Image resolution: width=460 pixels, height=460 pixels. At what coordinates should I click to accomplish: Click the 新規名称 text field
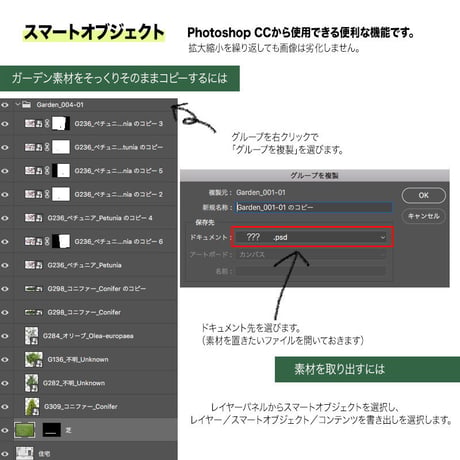tap(313, 207)
